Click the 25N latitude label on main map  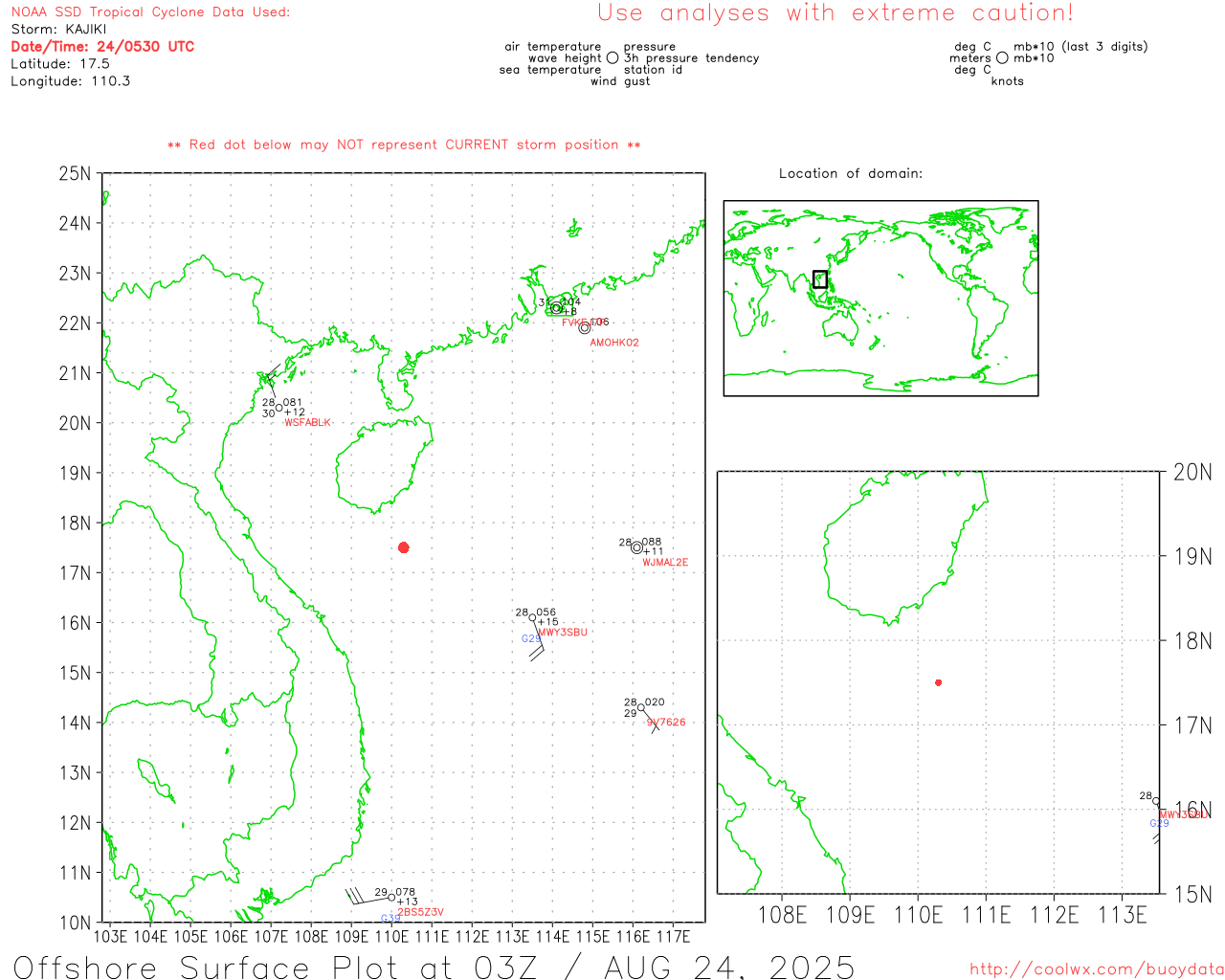pos(75,174)
